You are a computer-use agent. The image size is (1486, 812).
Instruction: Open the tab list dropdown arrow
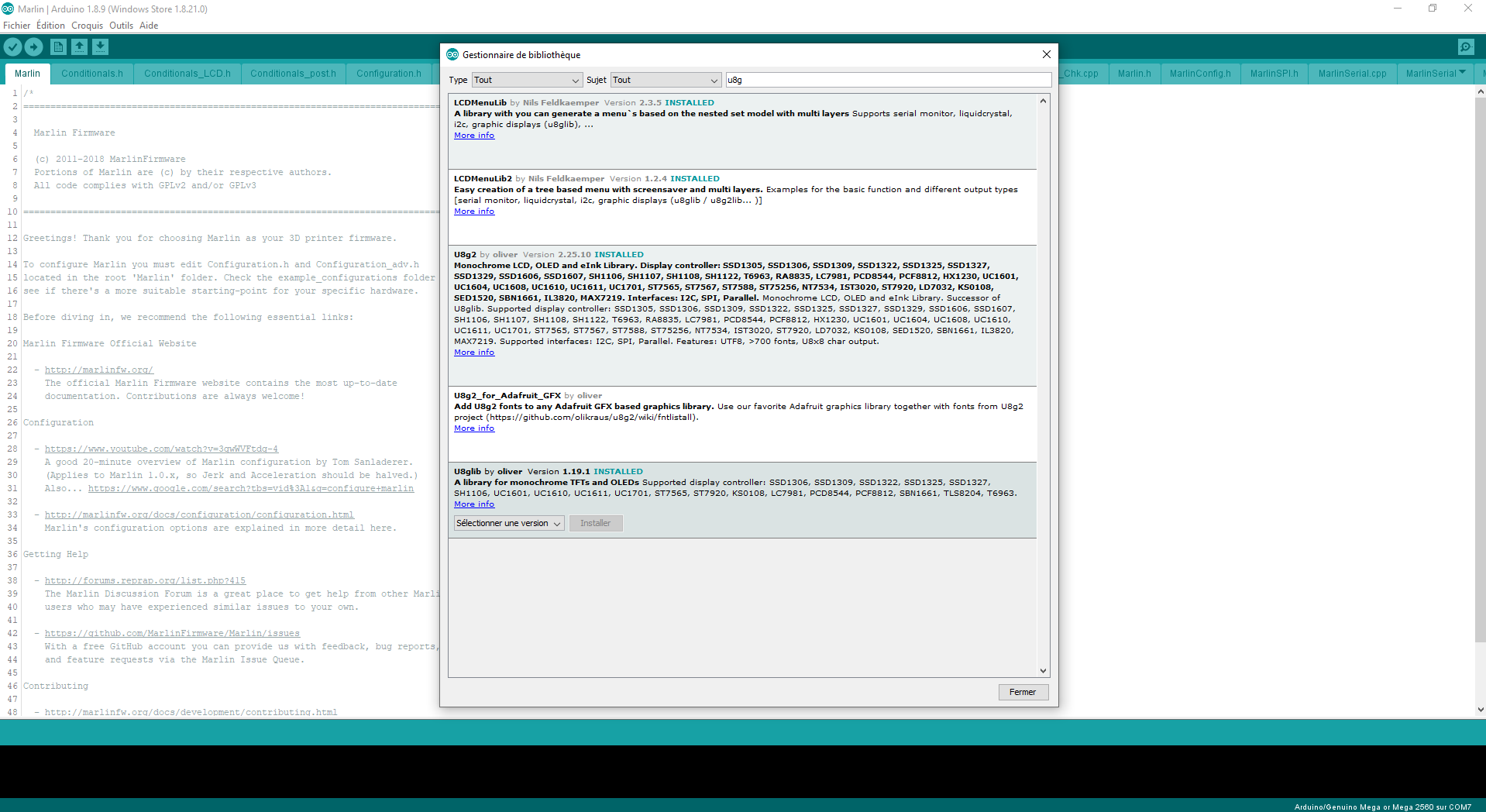tap(1462, 72)
